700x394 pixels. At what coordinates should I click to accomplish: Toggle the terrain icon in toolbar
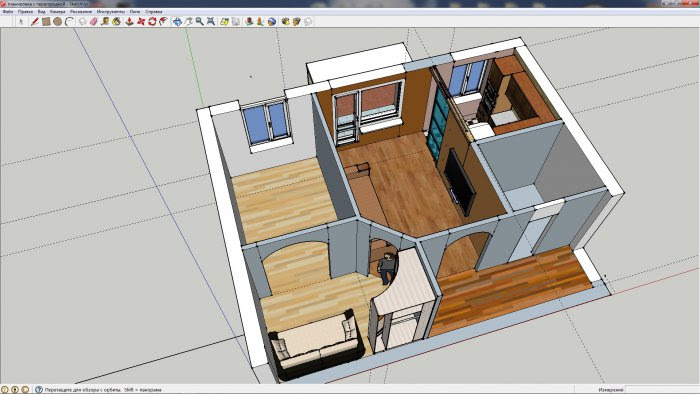(236, 21)
